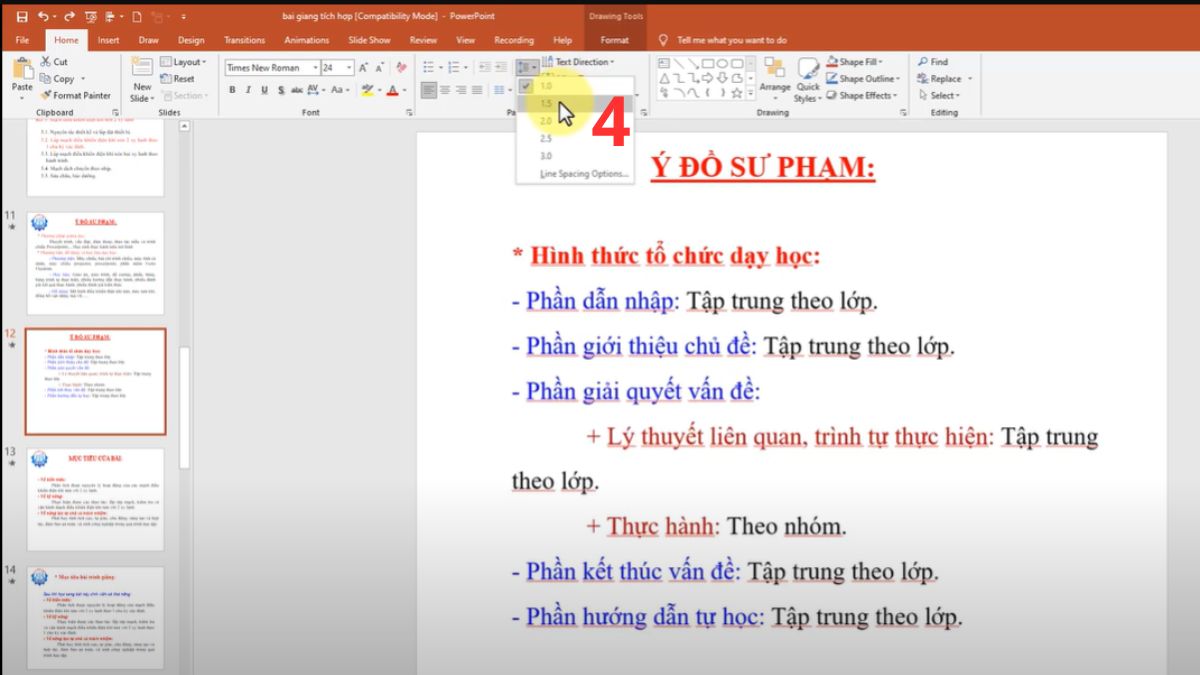Open the Change Case dropdown

[341, 90]
